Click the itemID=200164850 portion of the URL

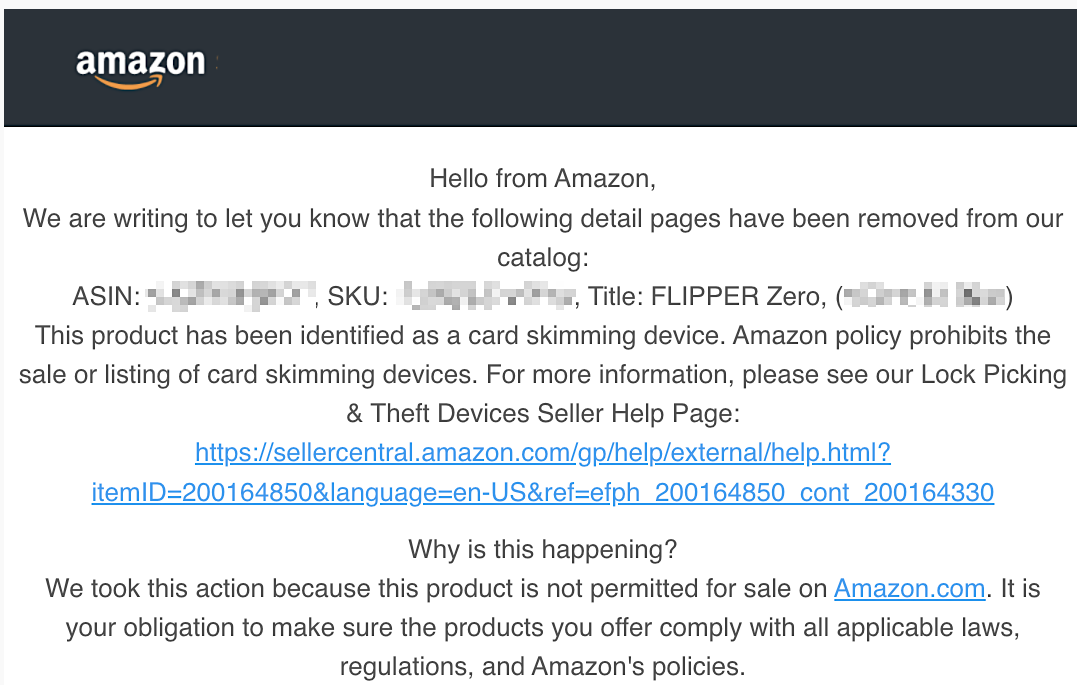point(202,493)
